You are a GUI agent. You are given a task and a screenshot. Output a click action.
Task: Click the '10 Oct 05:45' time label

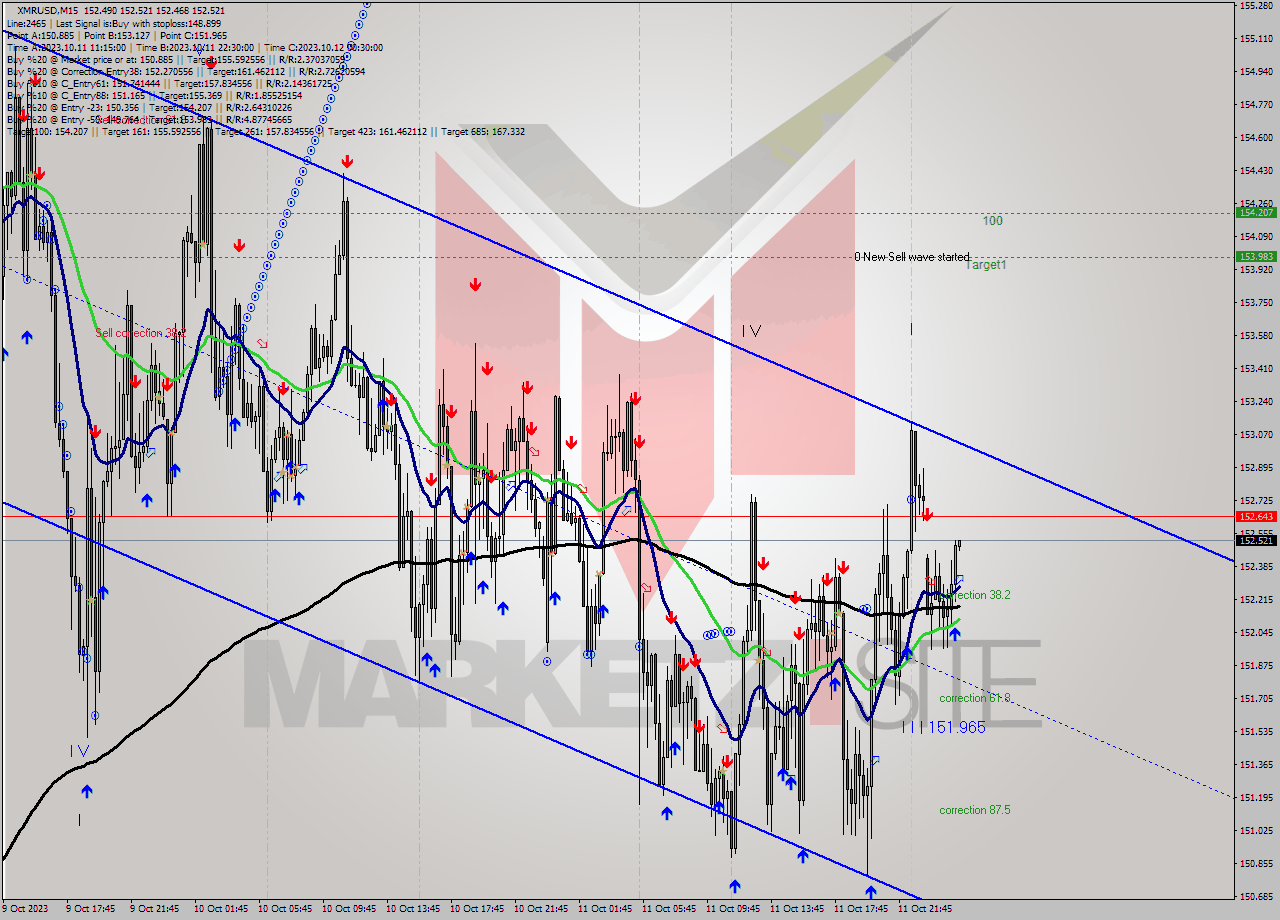(286, 909)
